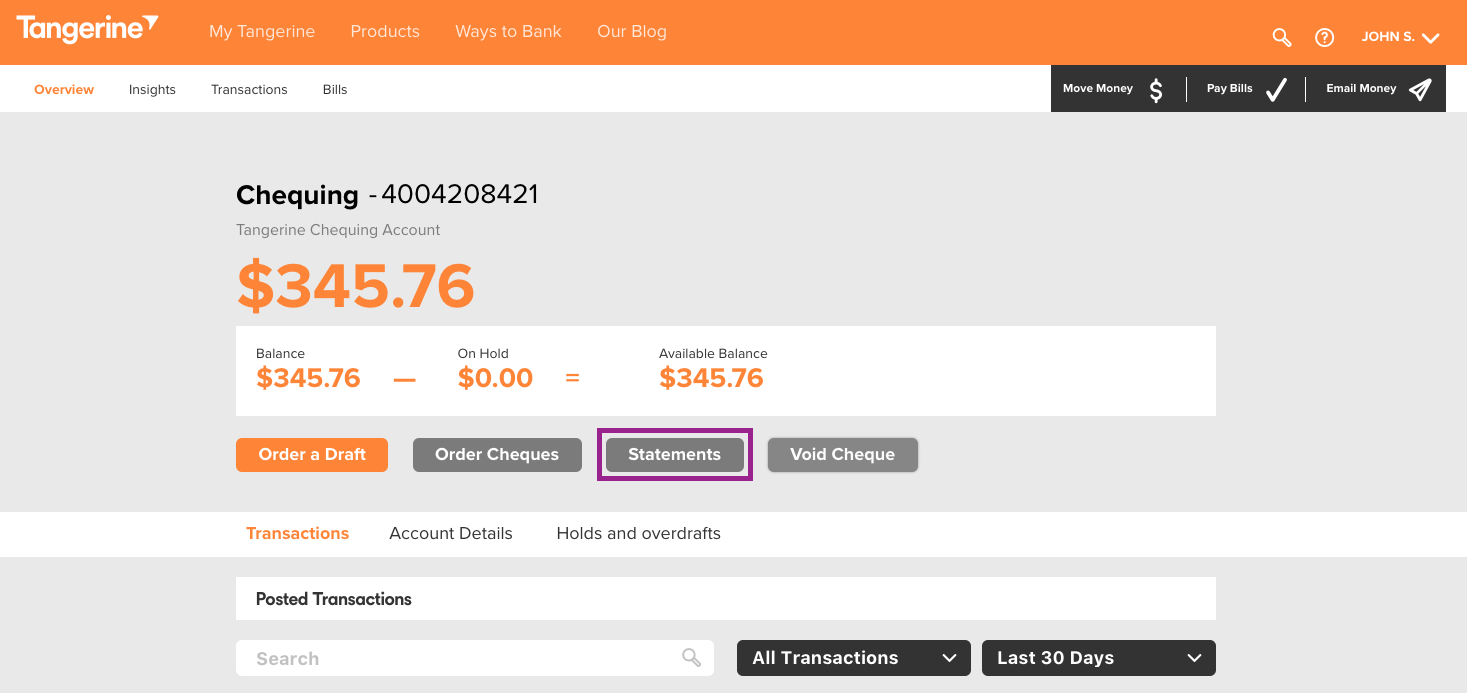Click the Tangerine logo
This screenshot has width=1467, height=693.
tap(87, 30)
